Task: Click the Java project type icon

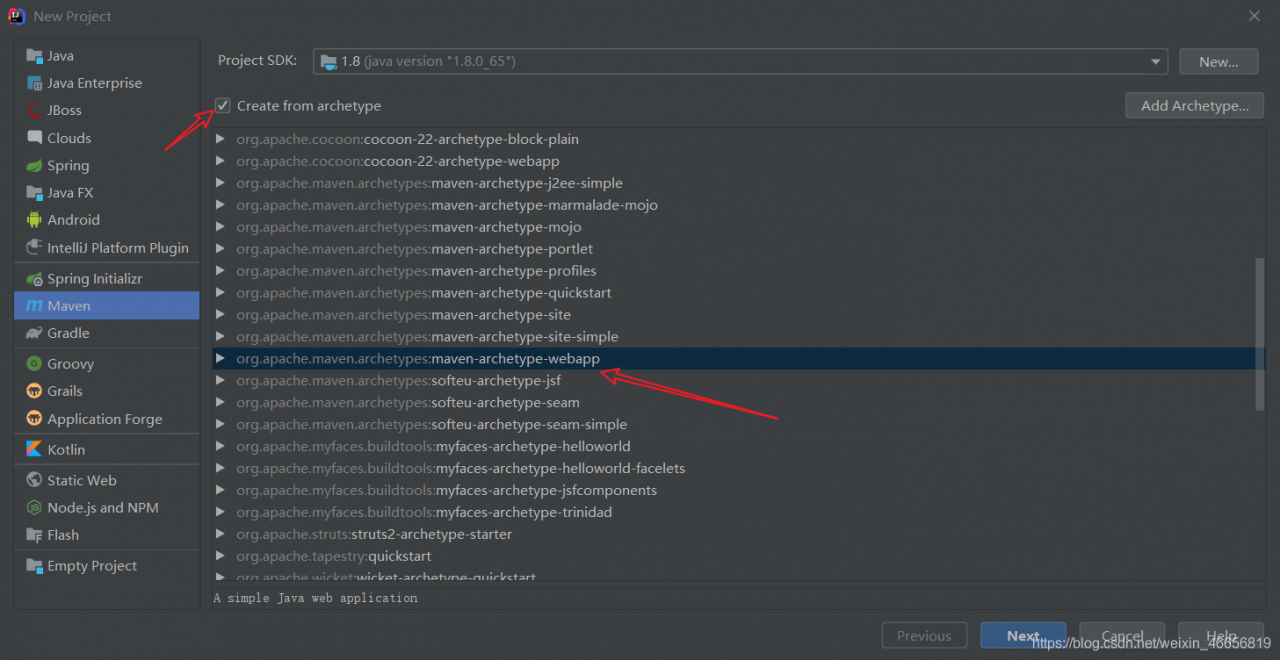Action: (34, 56)
